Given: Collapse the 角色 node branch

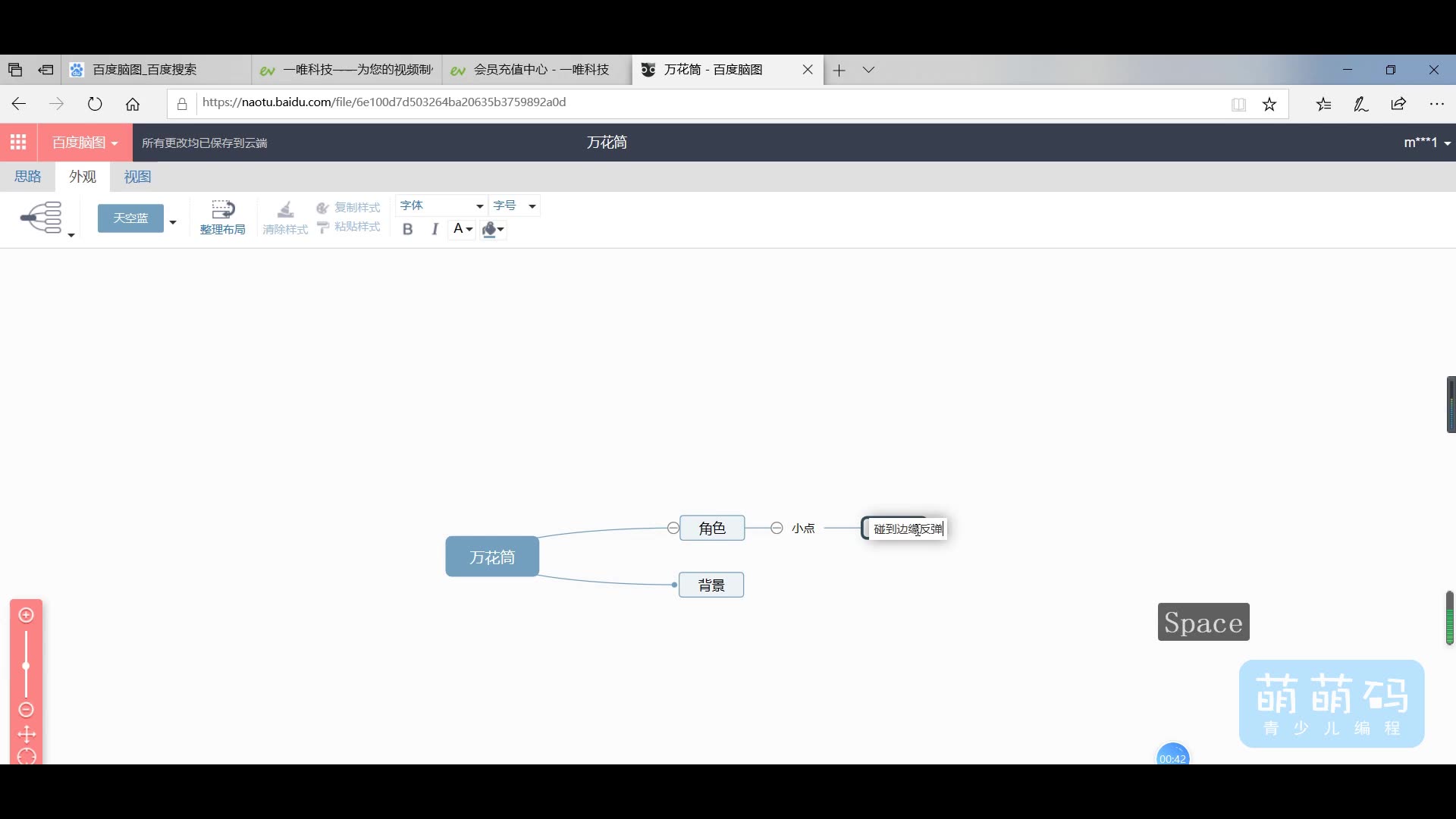Looking at the screenshot, I should click(x=673, y=528).
